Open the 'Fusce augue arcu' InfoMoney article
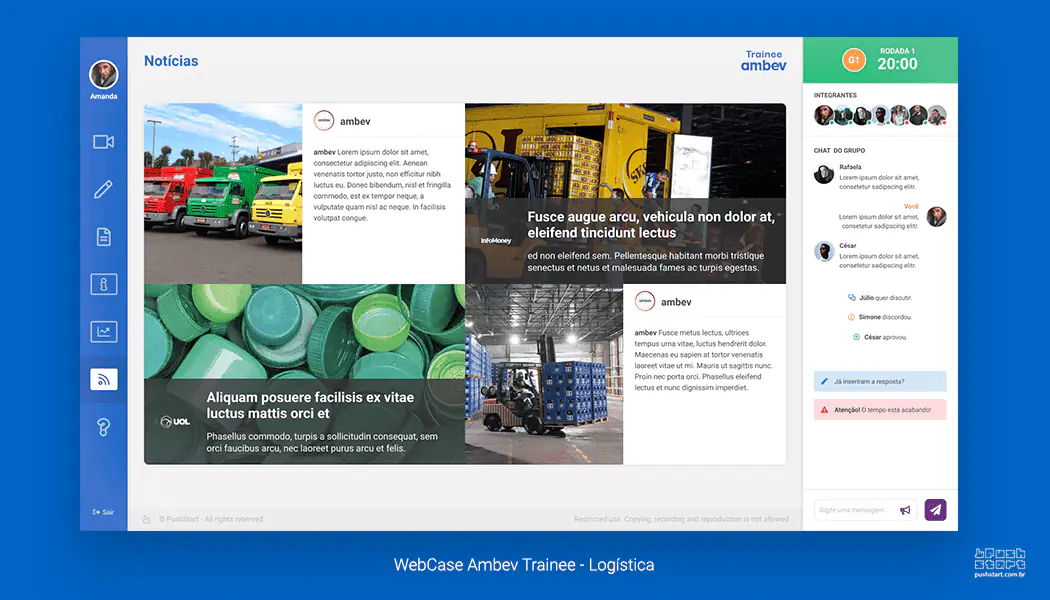The height and width of the screenshot is (600, 1050). tap(625, 194)
